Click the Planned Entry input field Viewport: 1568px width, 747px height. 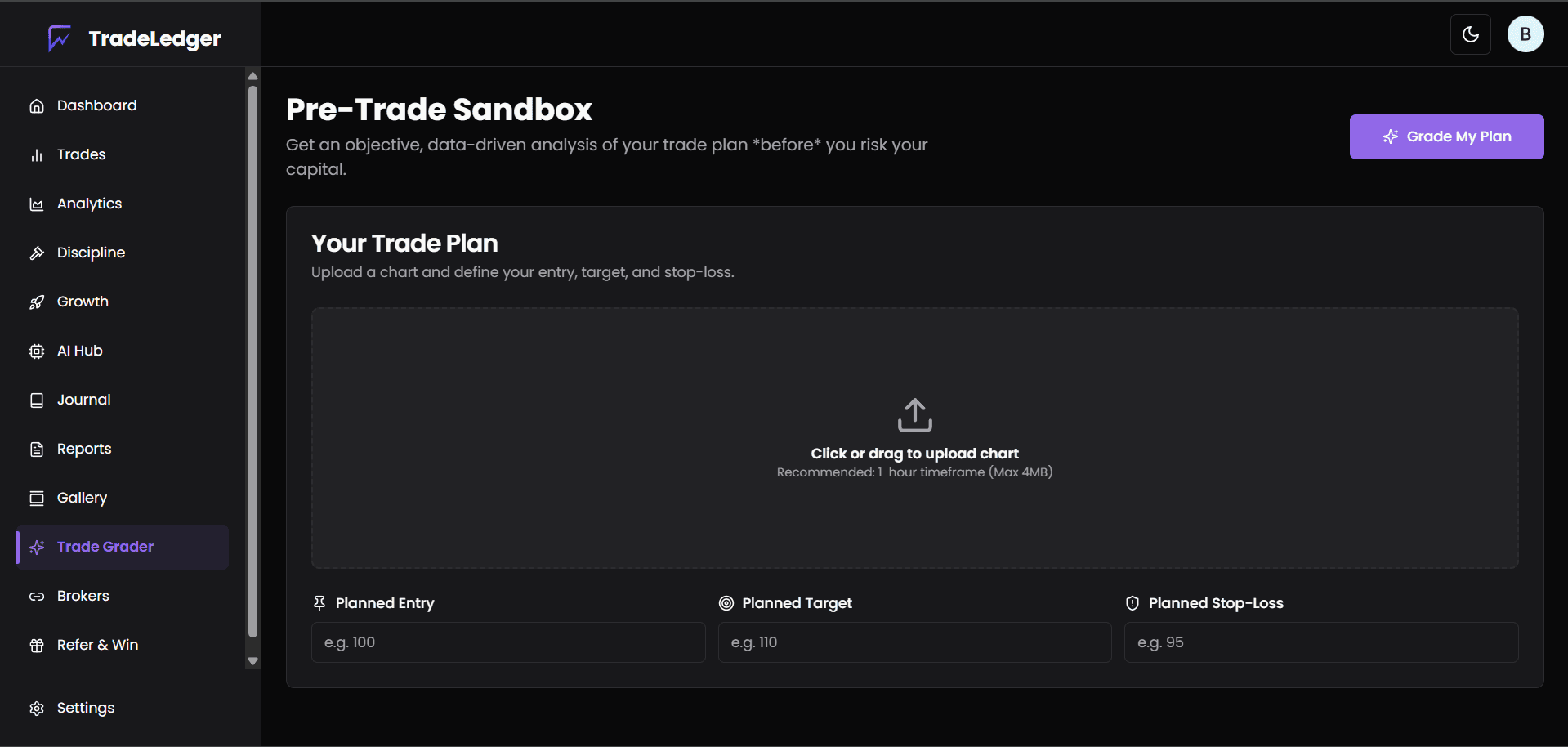point(507,642)
